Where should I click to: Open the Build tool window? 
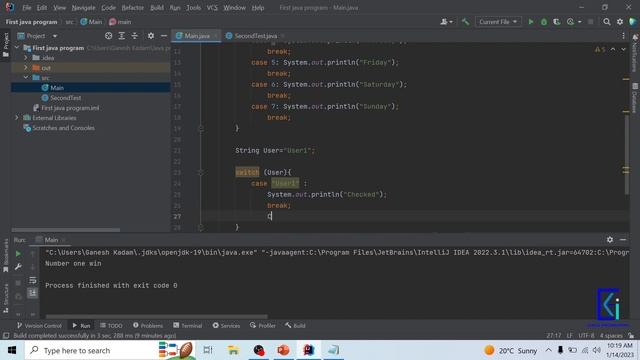295,325
